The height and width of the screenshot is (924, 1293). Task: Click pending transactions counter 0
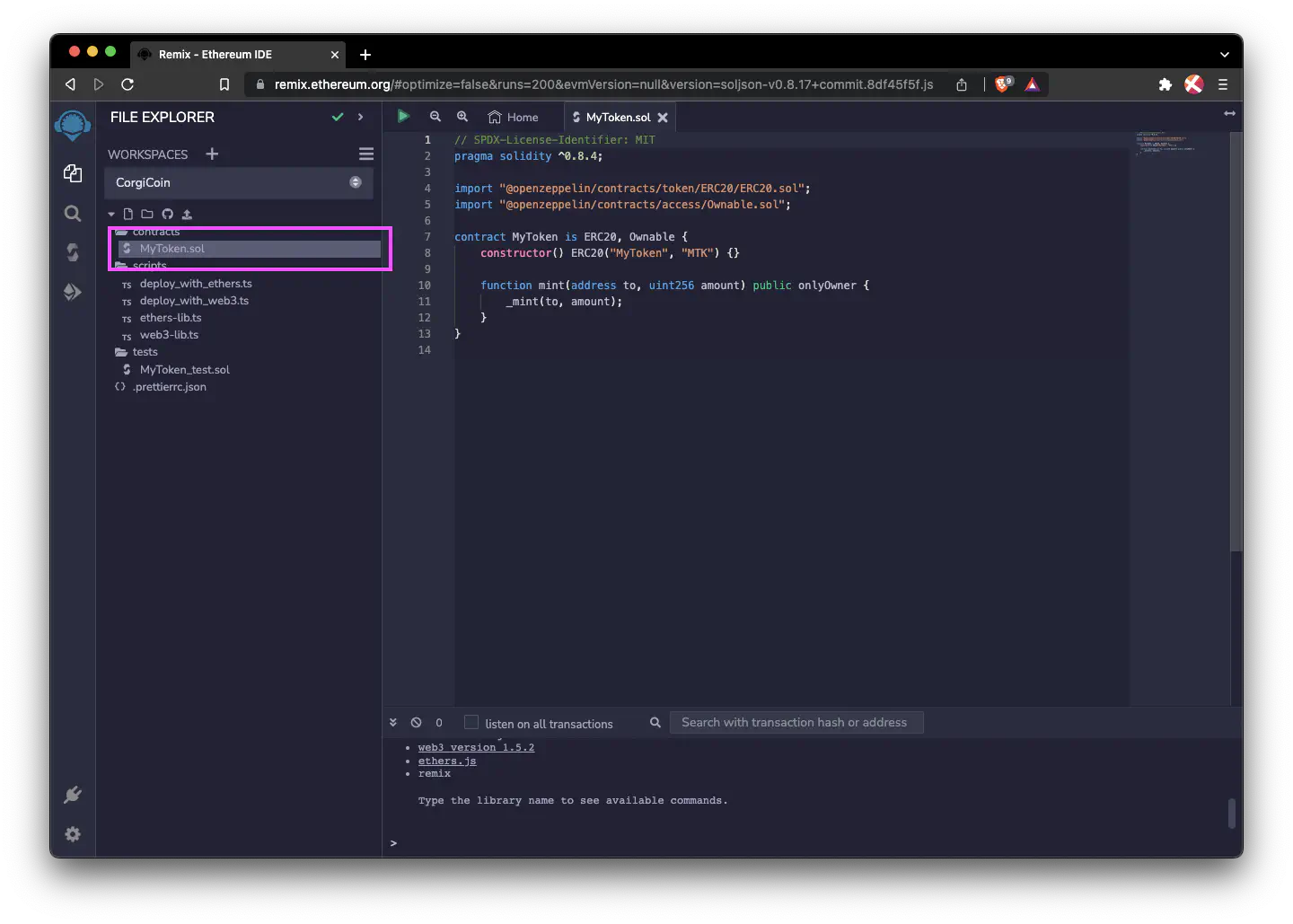439,723
